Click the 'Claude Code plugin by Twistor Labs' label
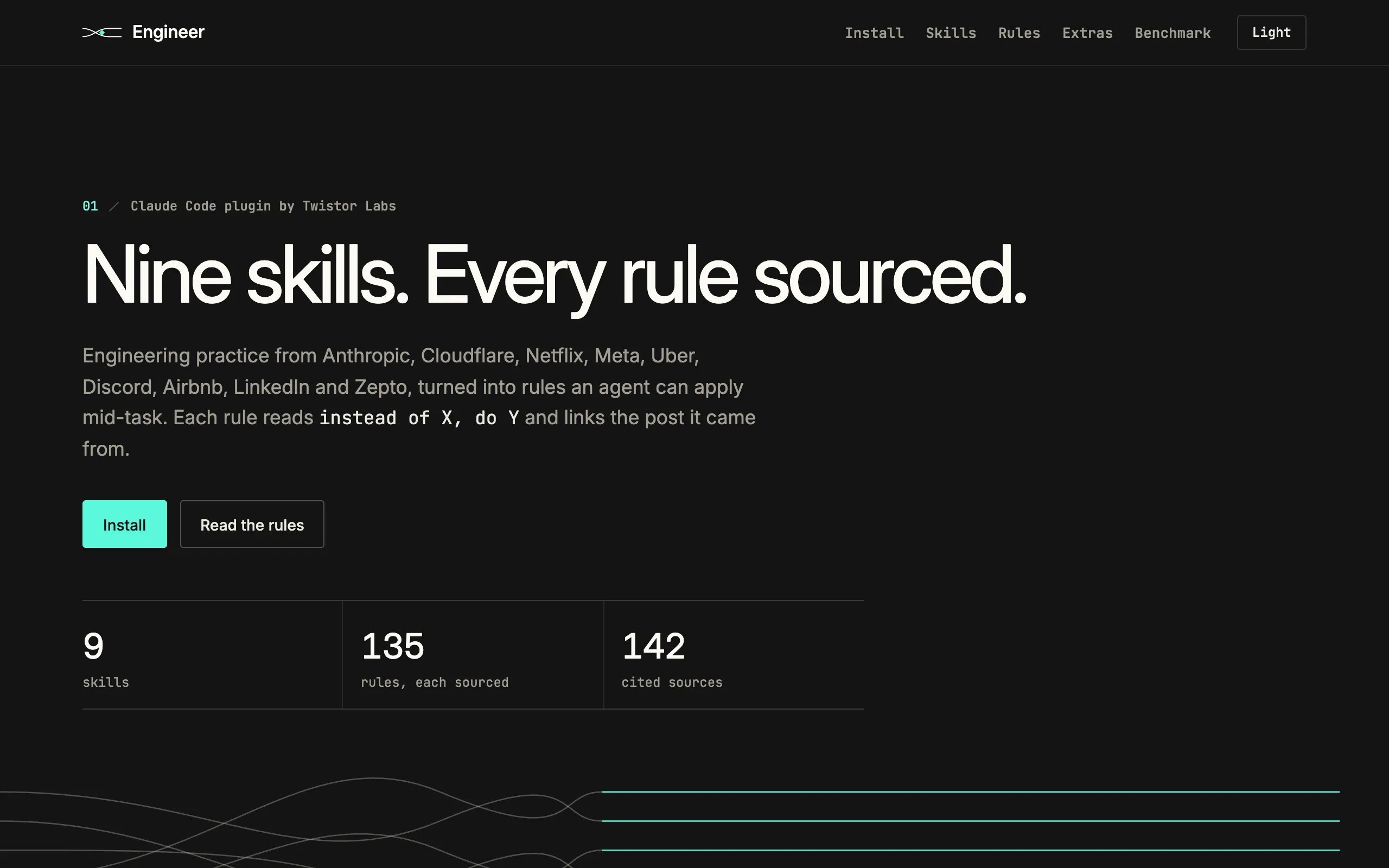Viewport: 1389px width, 868px height. [263, 206]
